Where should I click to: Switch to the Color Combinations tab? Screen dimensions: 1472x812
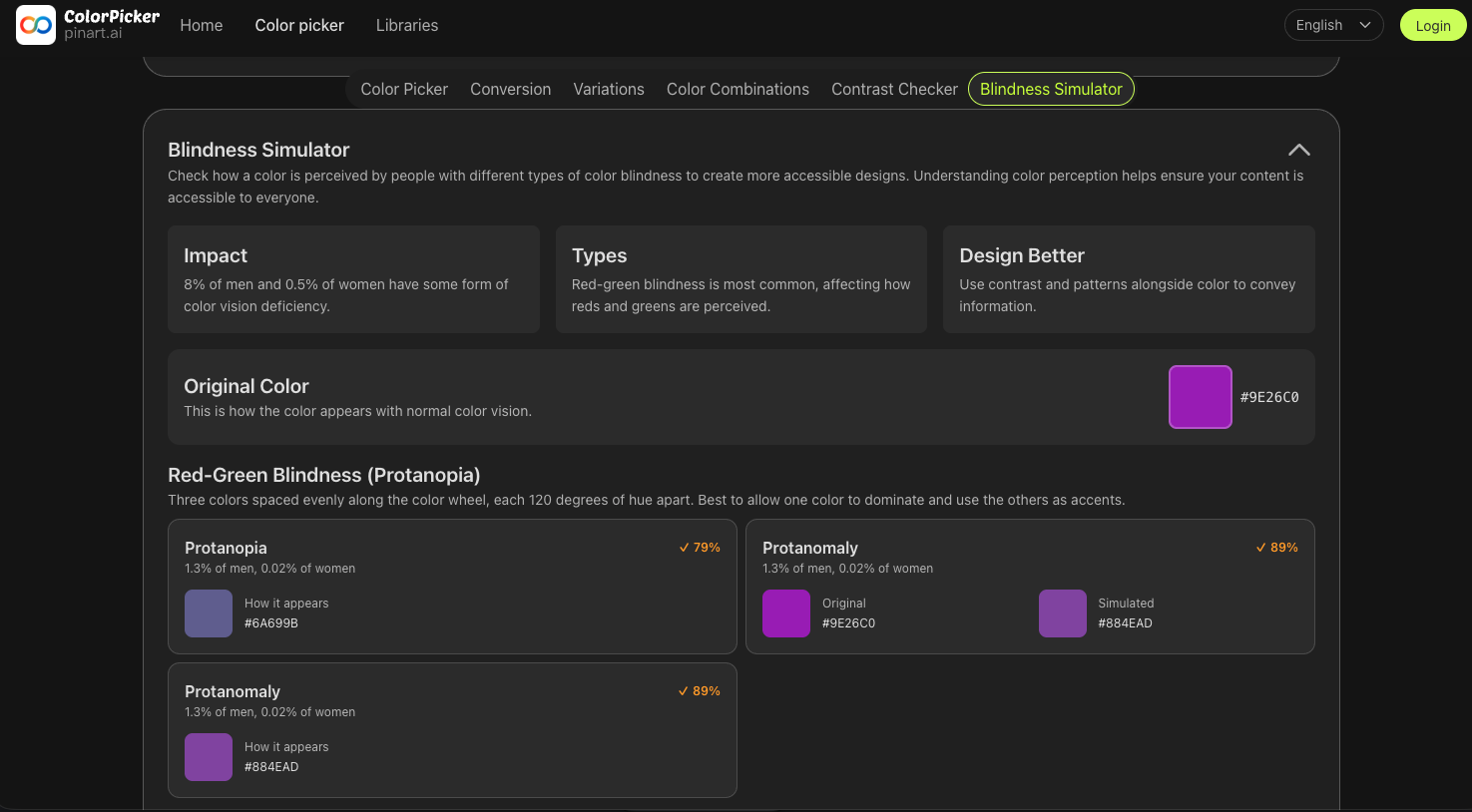click(737, 89)
